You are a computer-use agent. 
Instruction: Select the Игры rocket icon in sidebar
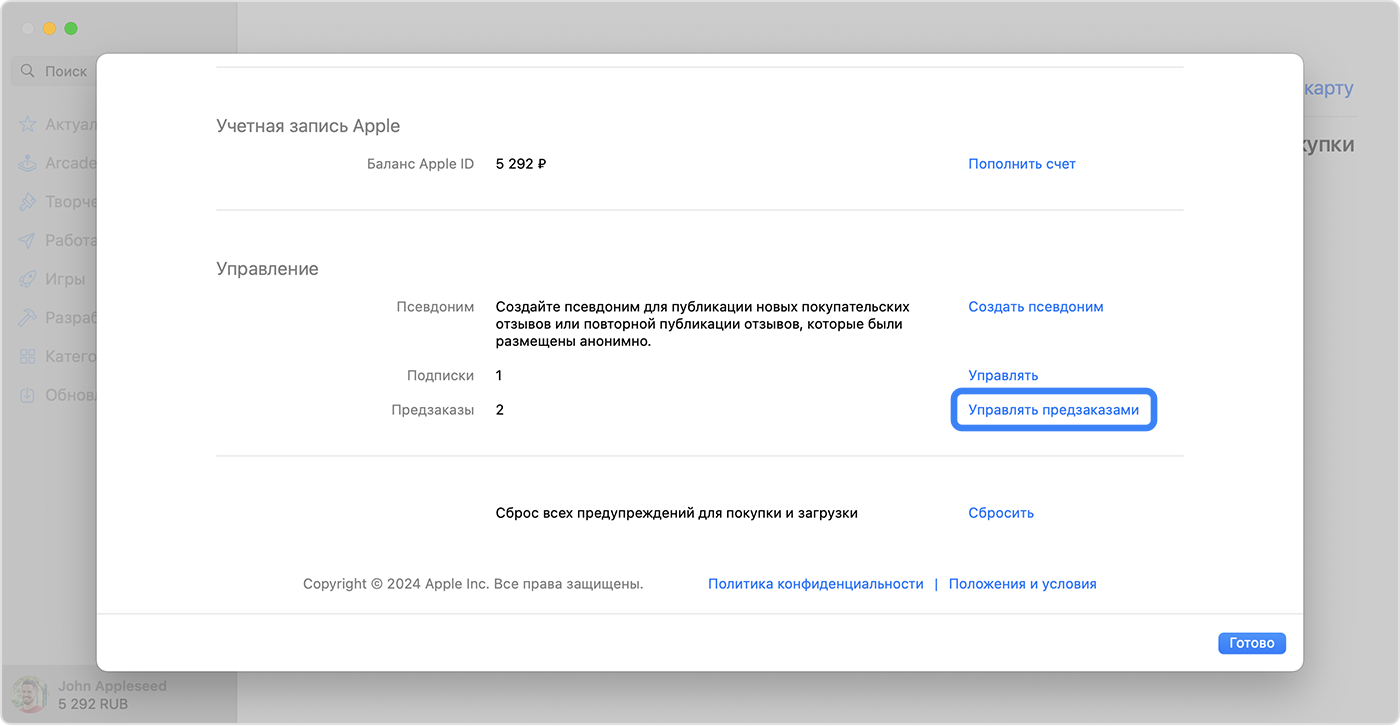(28, 279)
